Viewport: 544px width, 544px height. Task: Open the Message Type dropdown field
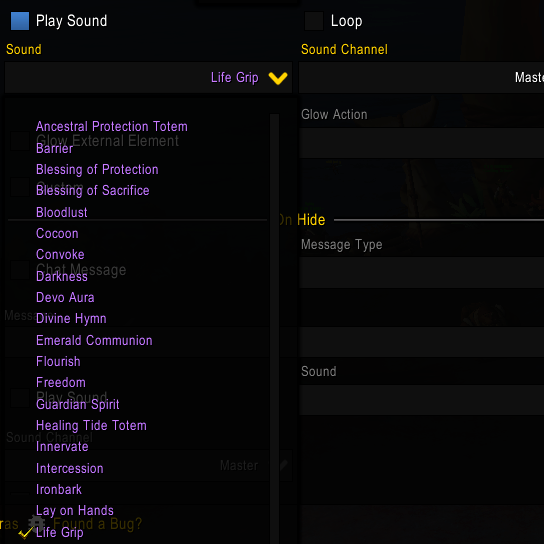tap(421, 273)
